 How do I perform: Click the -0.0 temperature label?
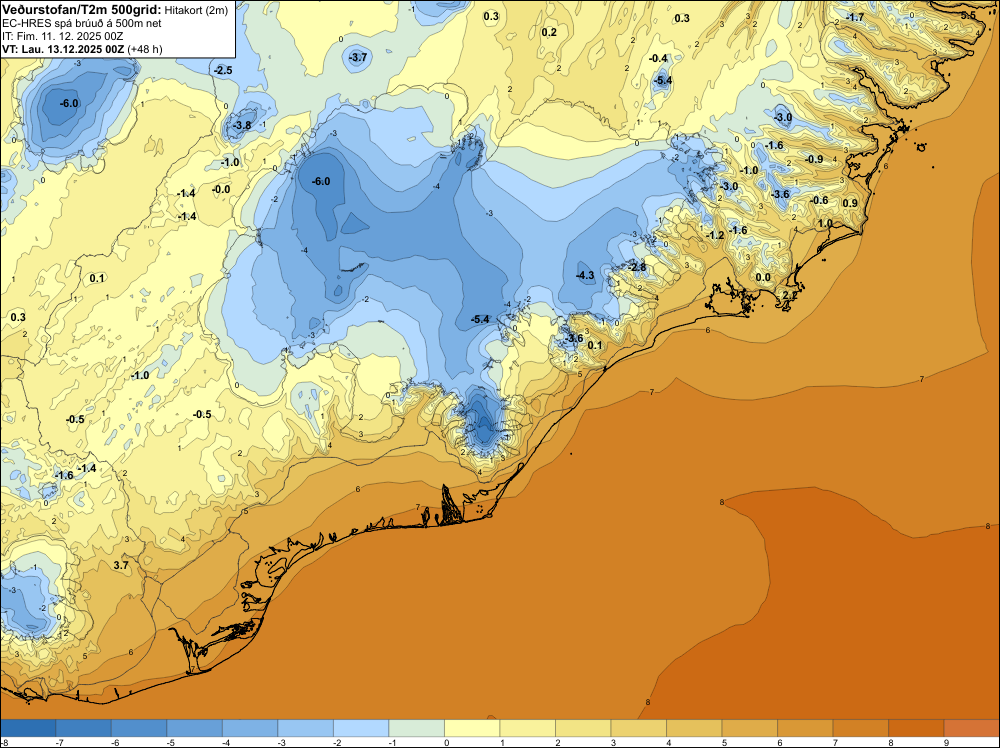click(221, 189)
